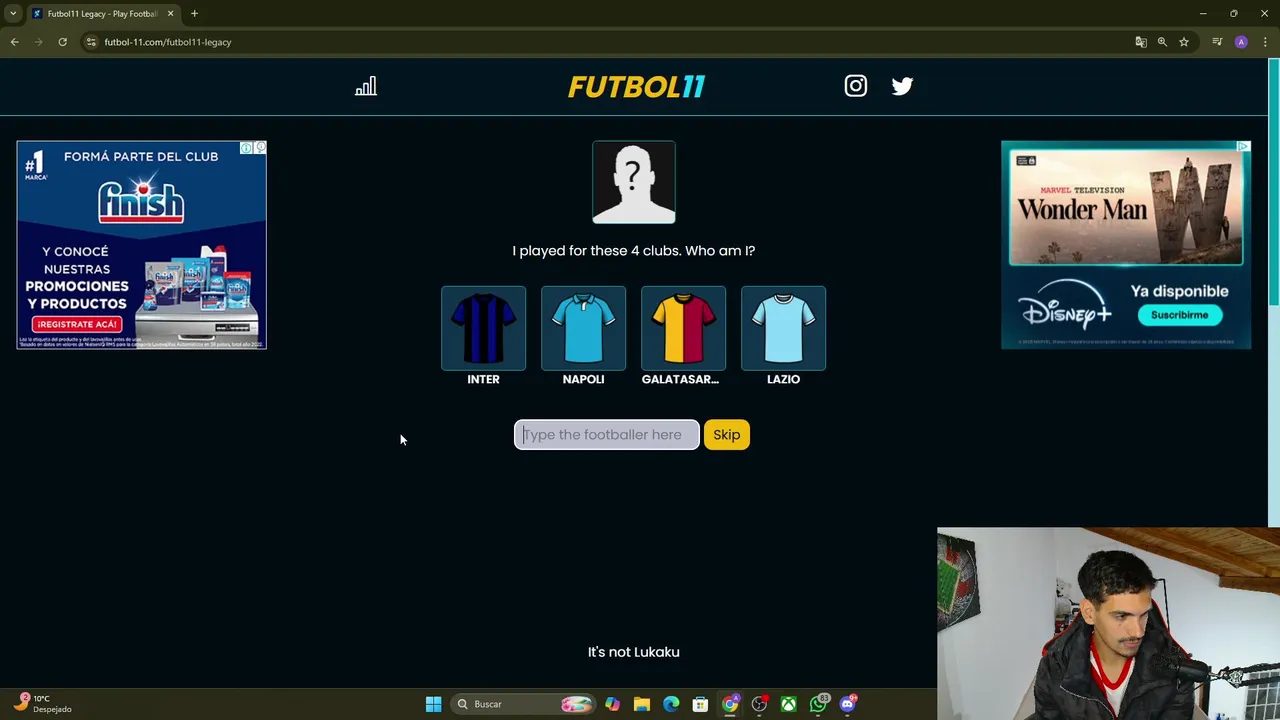Click Suscribirme in Disney+ ad
Screen dimensions: 1280x720
coord(1180,315)
